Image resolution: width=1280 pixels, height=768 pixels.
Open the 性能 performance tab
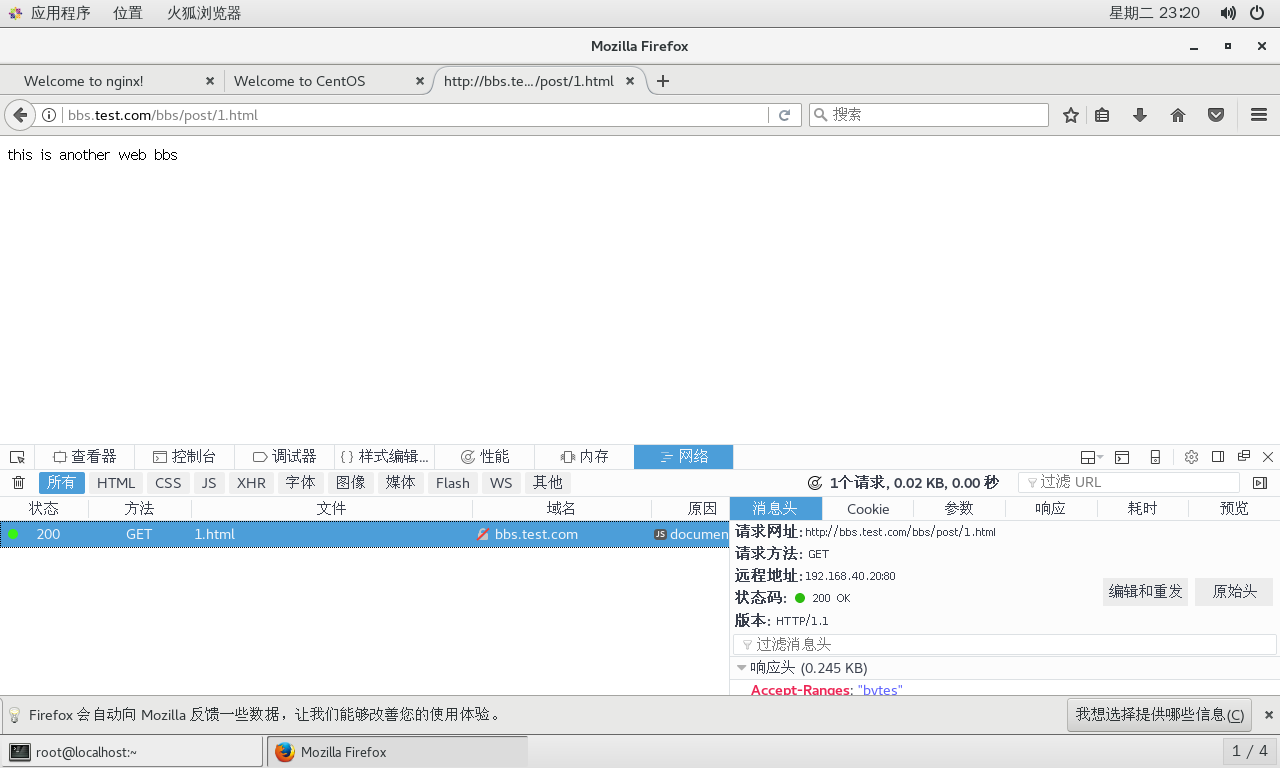click(x=484, y=457)
